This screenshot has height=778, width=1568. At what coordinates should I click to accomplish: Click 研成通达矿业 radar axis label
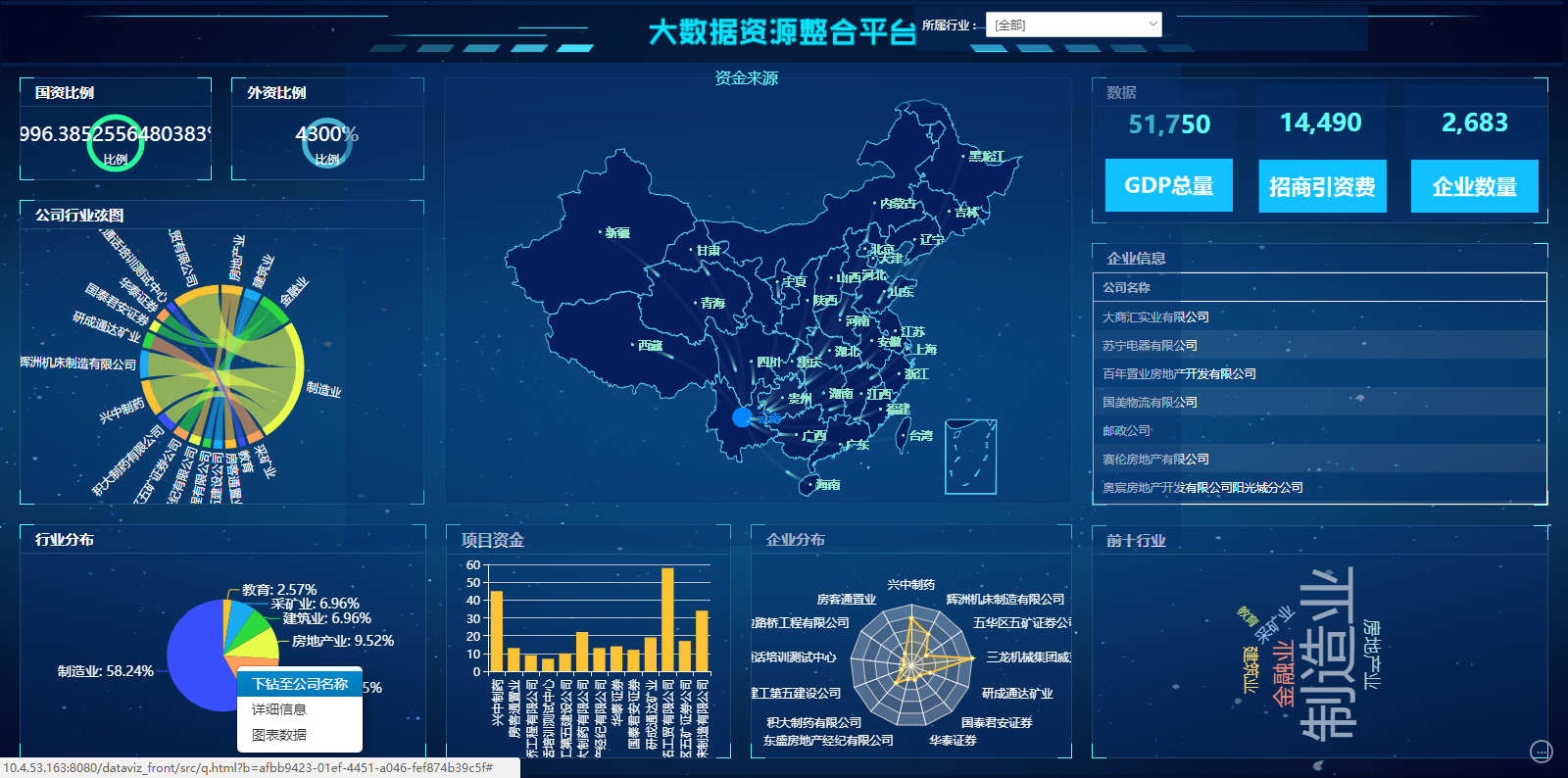tap(1017, 693)
